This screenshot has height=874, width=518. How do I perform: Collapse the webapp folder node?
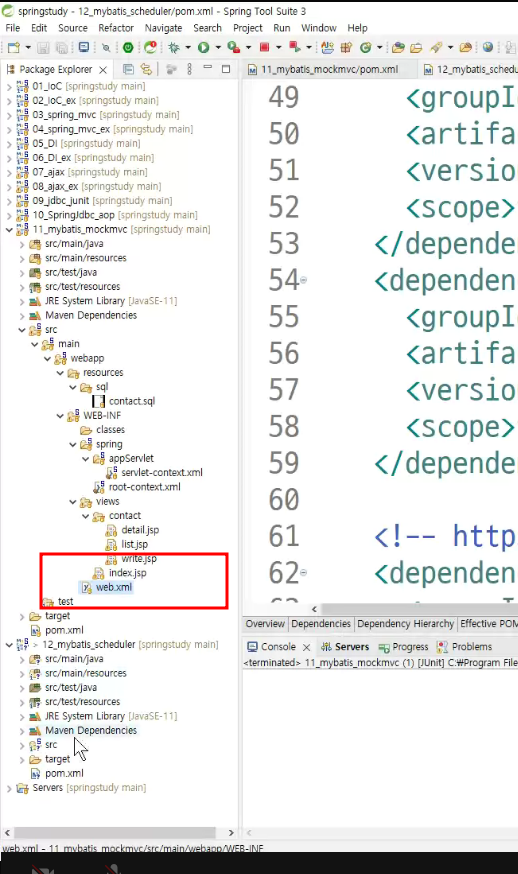point(47,358)
